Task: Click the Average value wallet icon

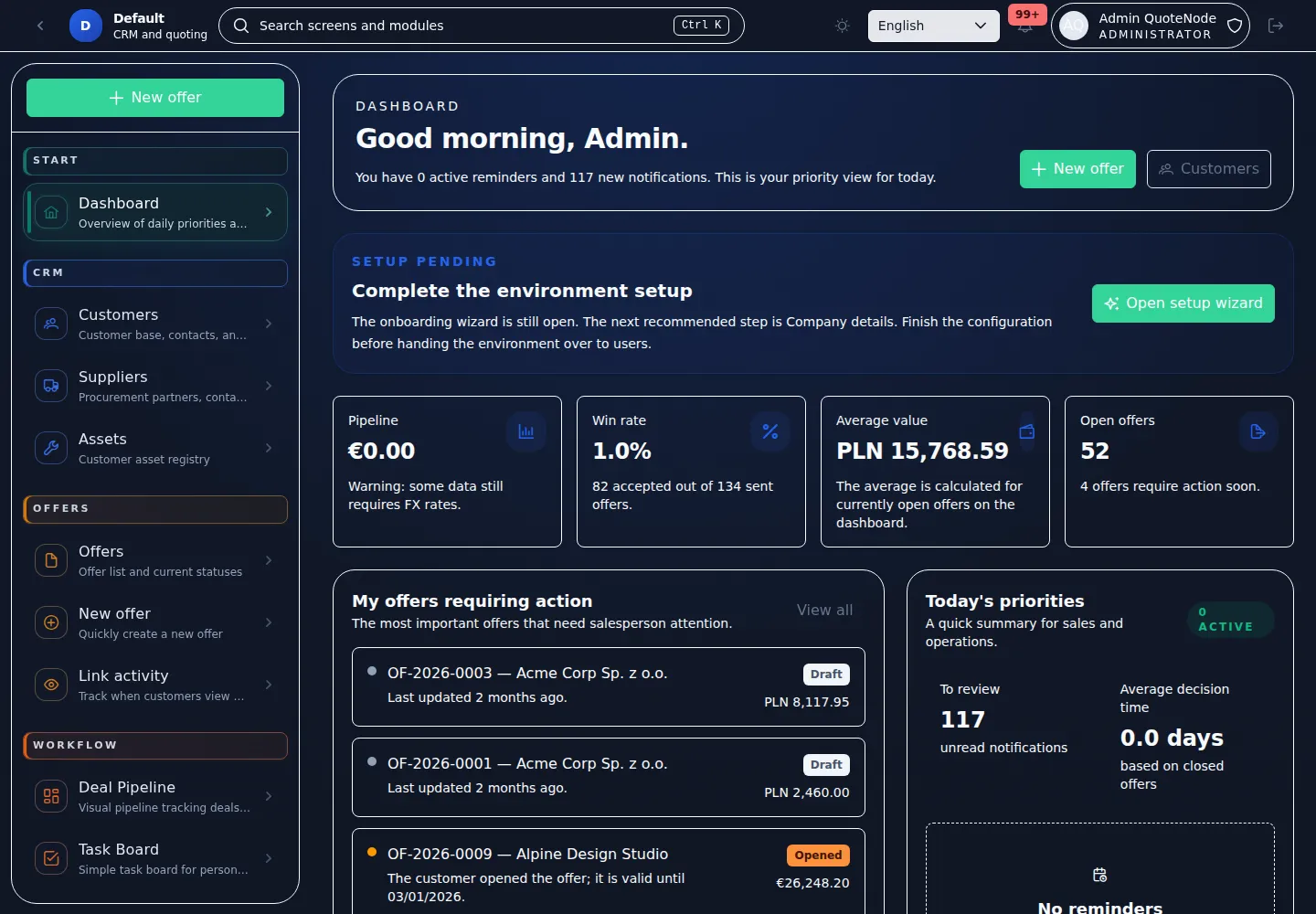Action: click(1027, 431)
